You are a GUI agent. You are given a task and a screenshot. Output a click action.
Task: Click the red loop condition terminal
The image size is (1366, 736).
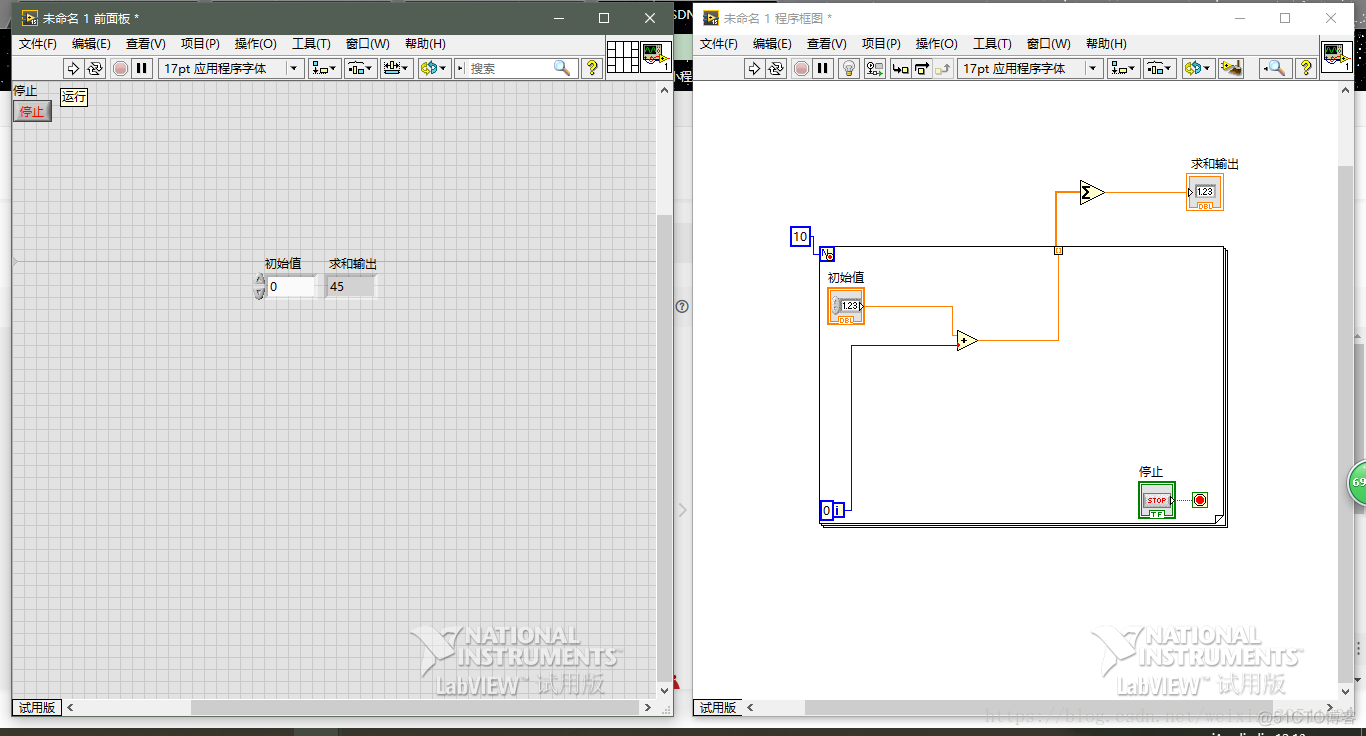pyautogui.click(x=1200, y=500)
